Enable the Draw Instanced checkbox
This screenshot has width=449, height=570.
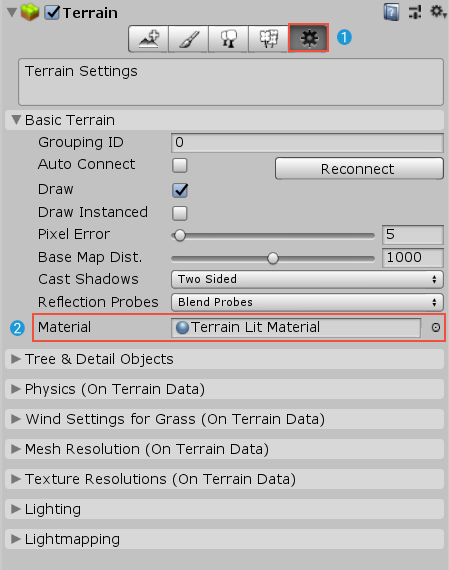point(180,213)
